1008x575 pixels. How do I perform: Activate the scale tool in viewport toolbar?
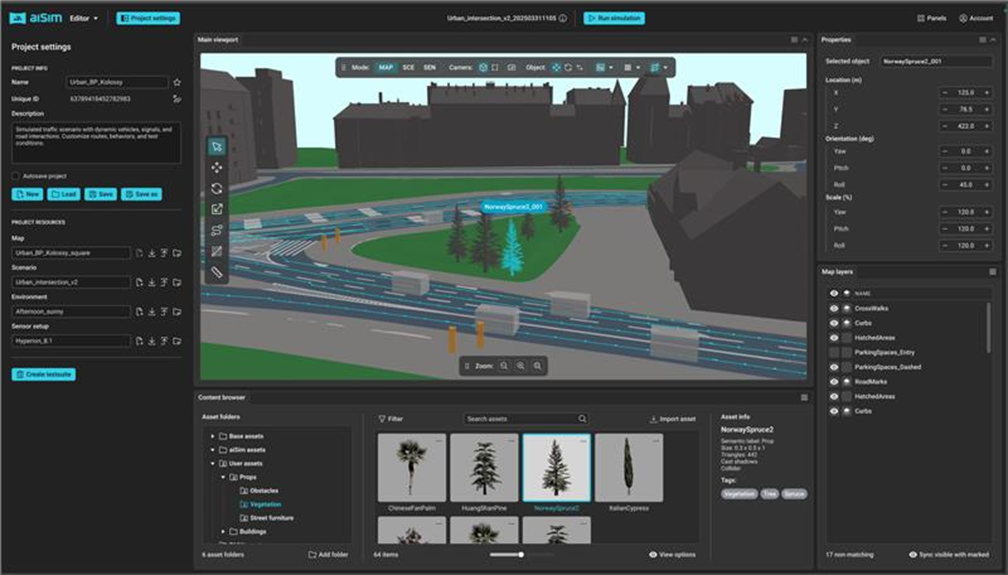pos(217,209)
